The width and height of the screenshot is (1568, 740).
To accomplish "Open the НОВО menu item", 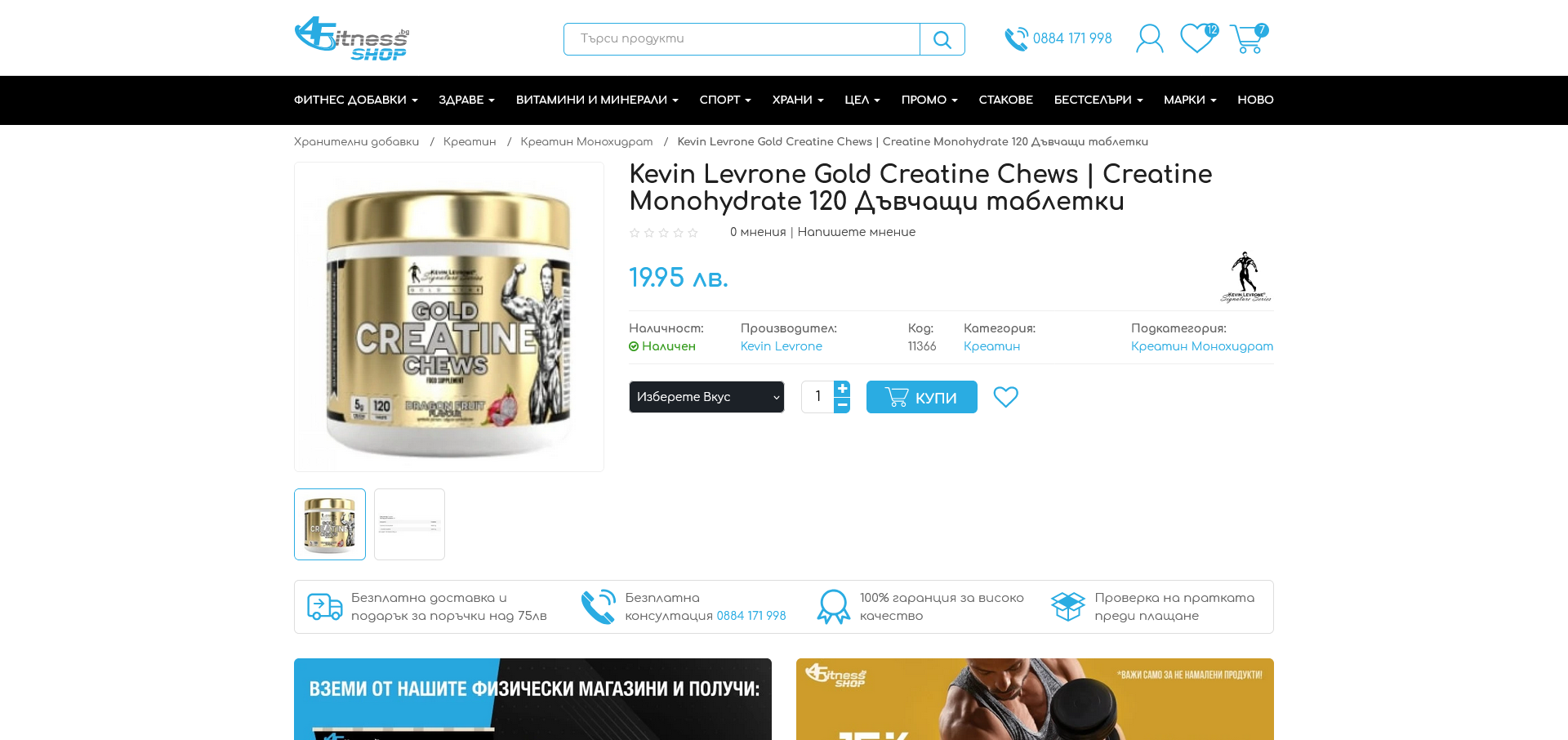I will (1255, 100).
